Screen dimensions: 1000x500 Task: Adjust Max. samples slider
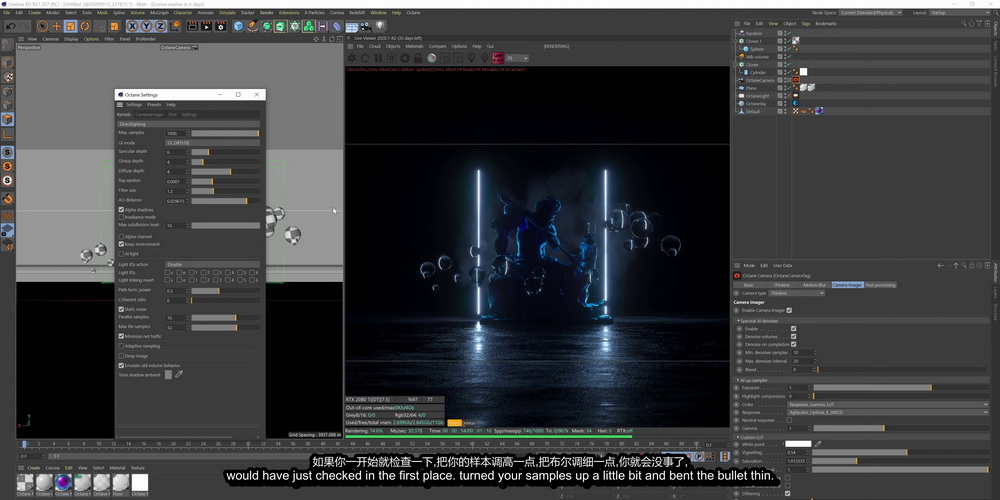[225, 133]
